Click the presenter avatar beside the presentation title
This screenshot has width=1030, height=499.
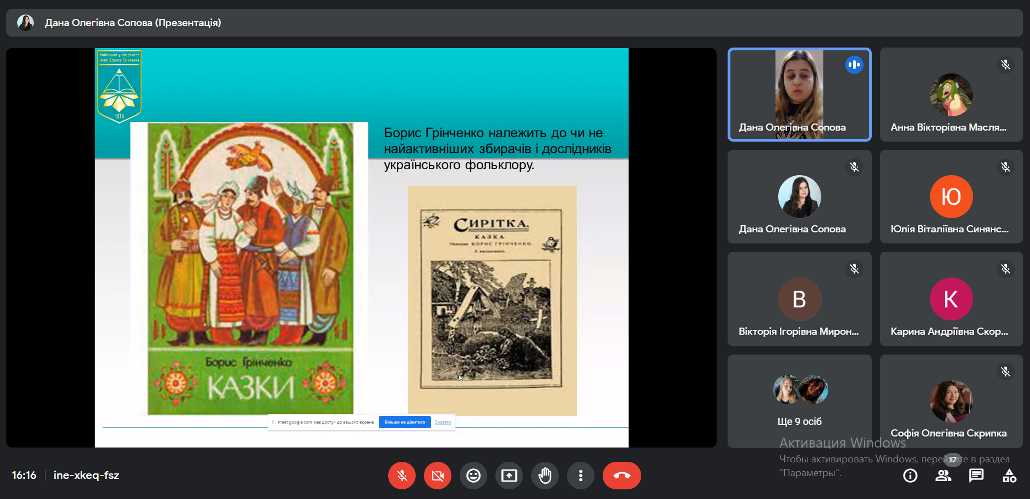click(x=25, y=22)
